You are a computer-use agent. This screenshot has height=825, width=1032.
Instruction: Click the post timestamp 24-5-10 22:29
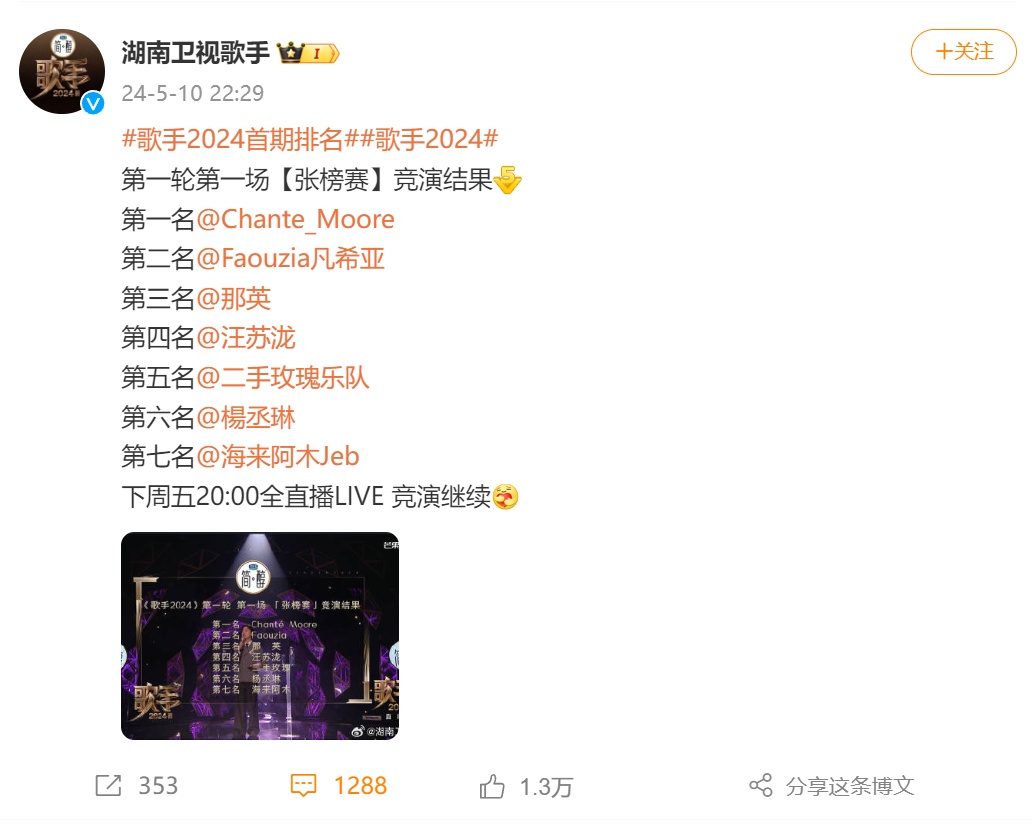tap(193, 93)
